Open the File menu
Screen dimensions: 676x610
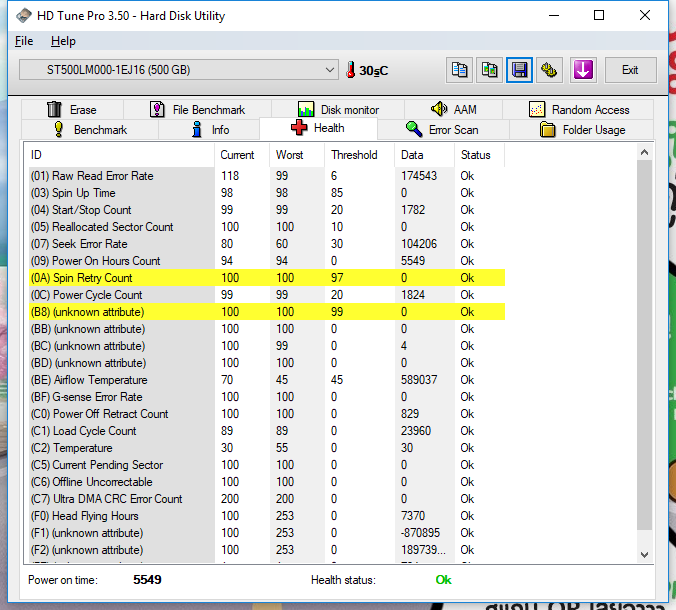pyautogui.click(x=24, y=41)
